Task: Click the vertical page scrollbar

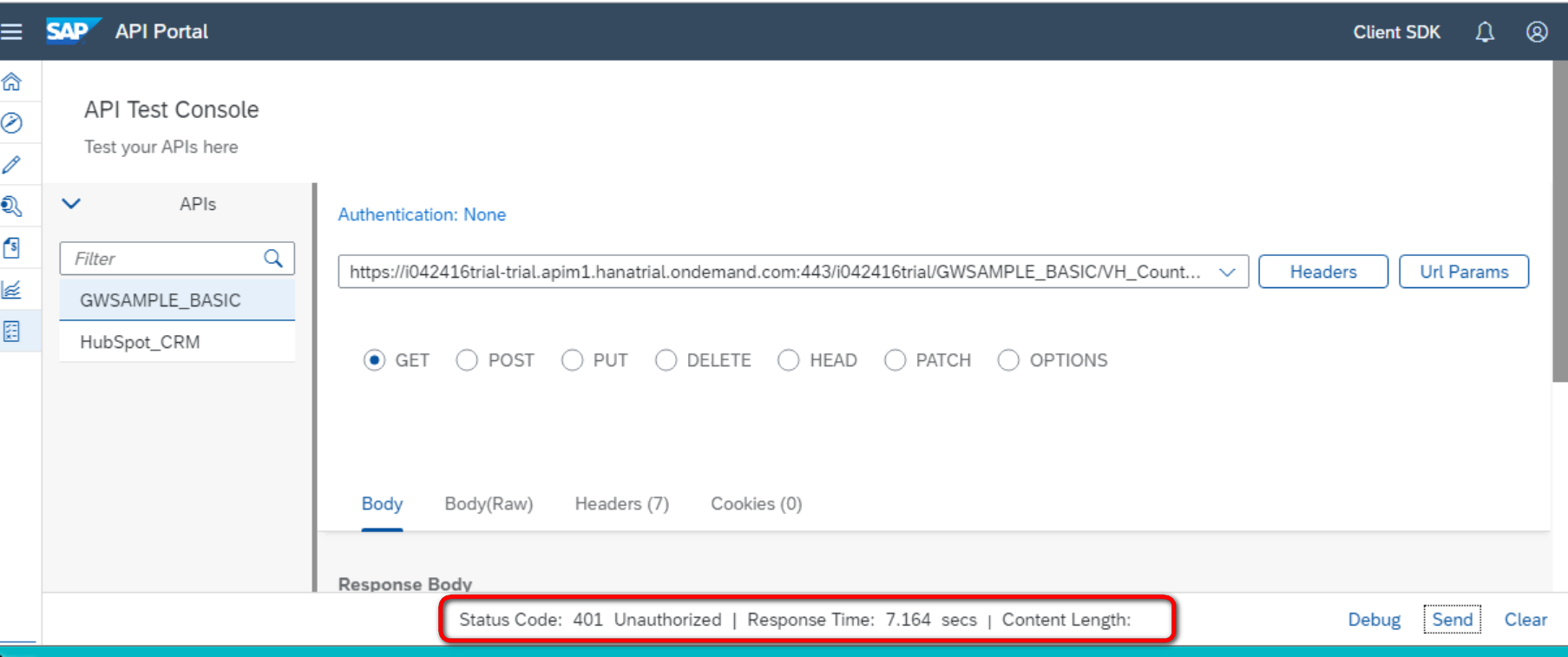Action: tap(1559, 220)
